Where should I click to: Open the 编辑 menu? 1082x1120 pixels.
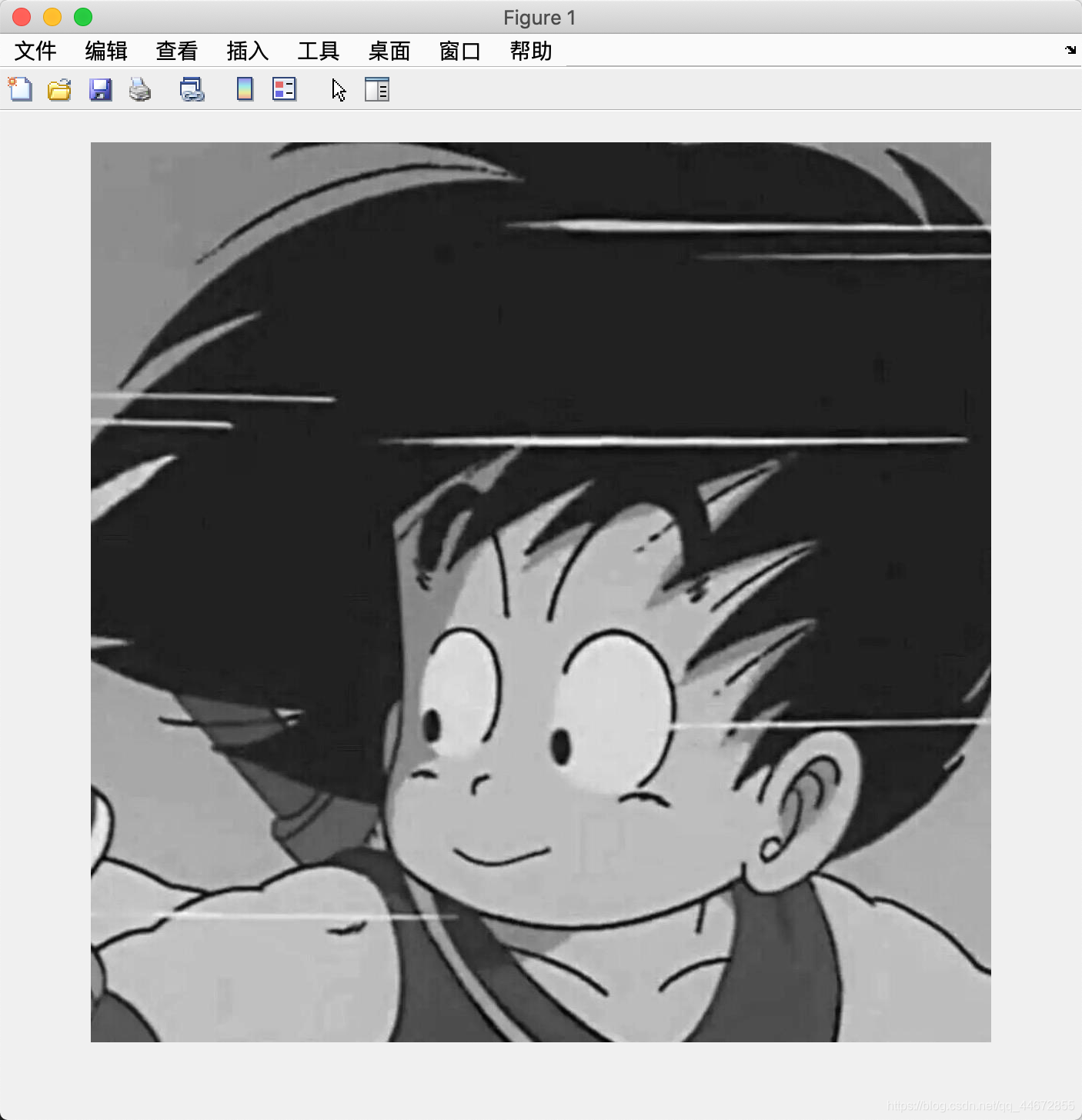pyautogui.click(x=106, y=51)
